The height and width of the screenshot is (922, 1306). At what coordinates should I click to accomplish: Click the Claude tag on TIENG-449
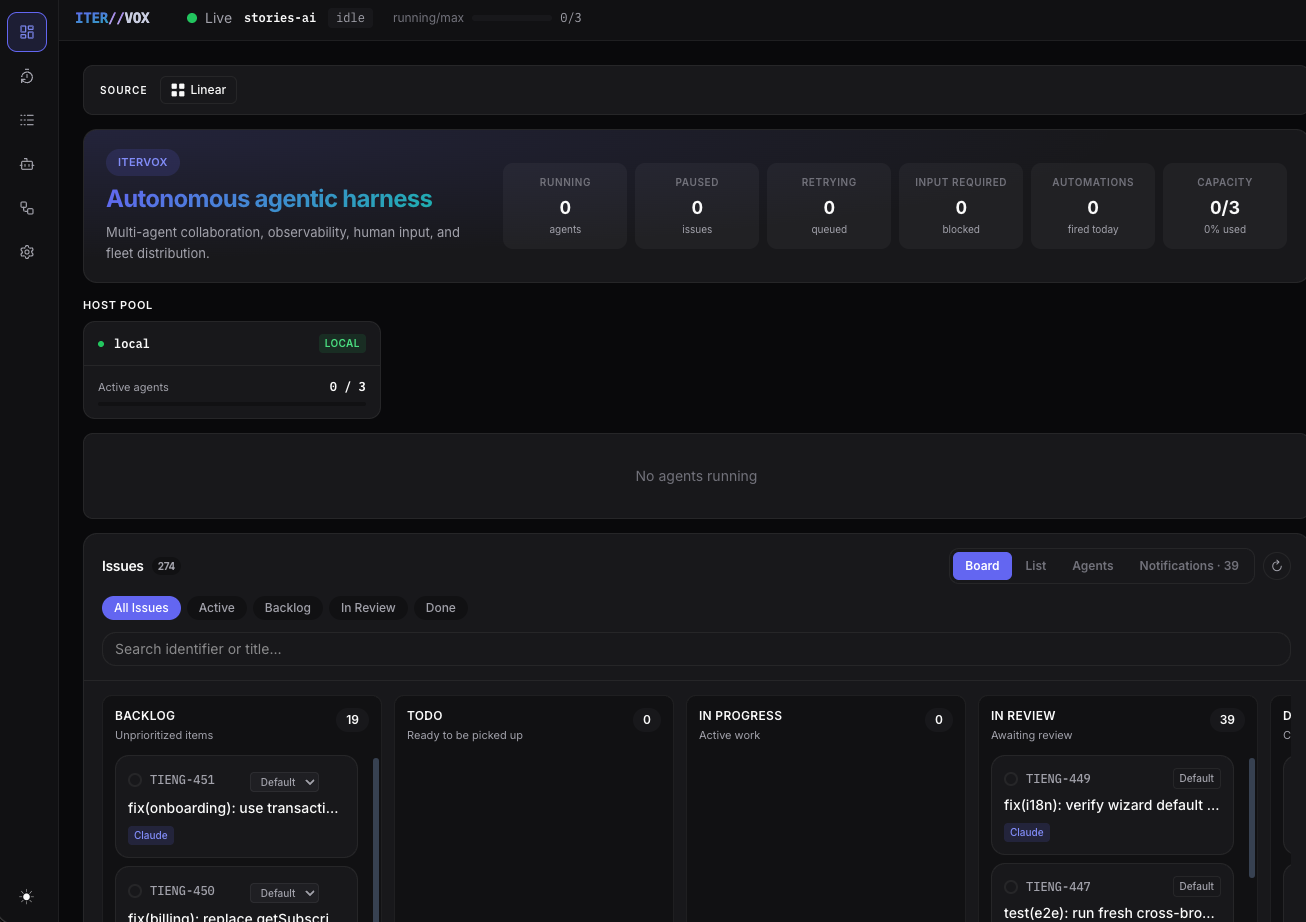click(x=1027, y=832)
